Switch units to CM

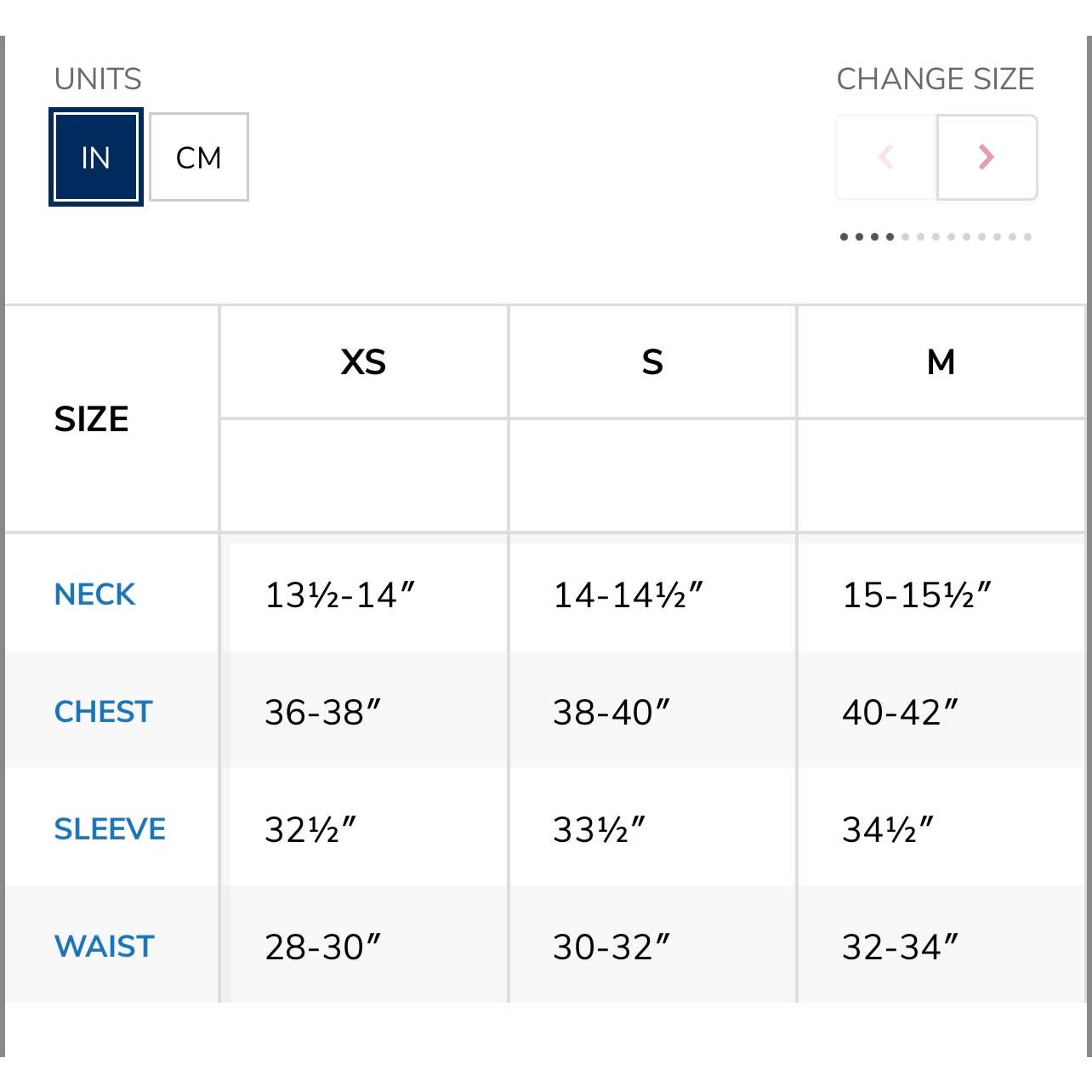pos(199,157)
